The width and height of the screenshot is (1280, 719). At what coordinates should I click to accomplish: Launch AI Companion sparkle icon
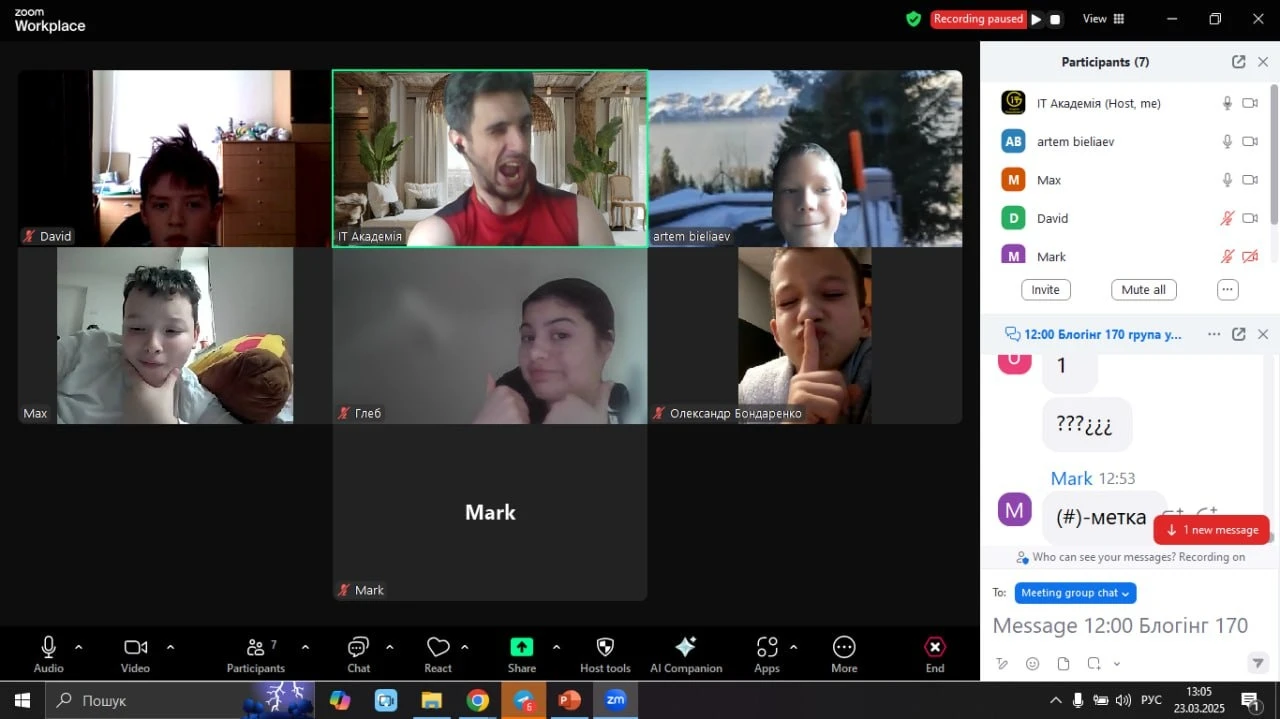coord(685,647)
